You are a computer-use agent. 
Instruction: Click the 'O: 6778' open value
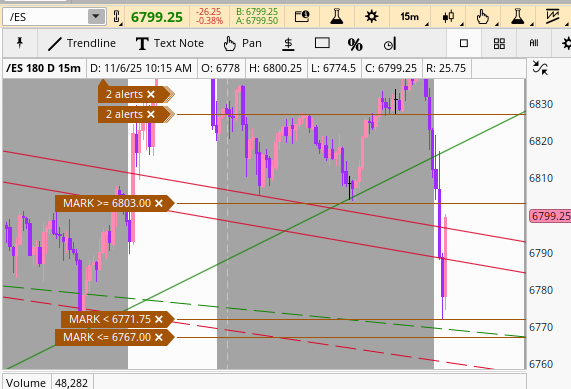pyautogui.click(x=220, y=68)
